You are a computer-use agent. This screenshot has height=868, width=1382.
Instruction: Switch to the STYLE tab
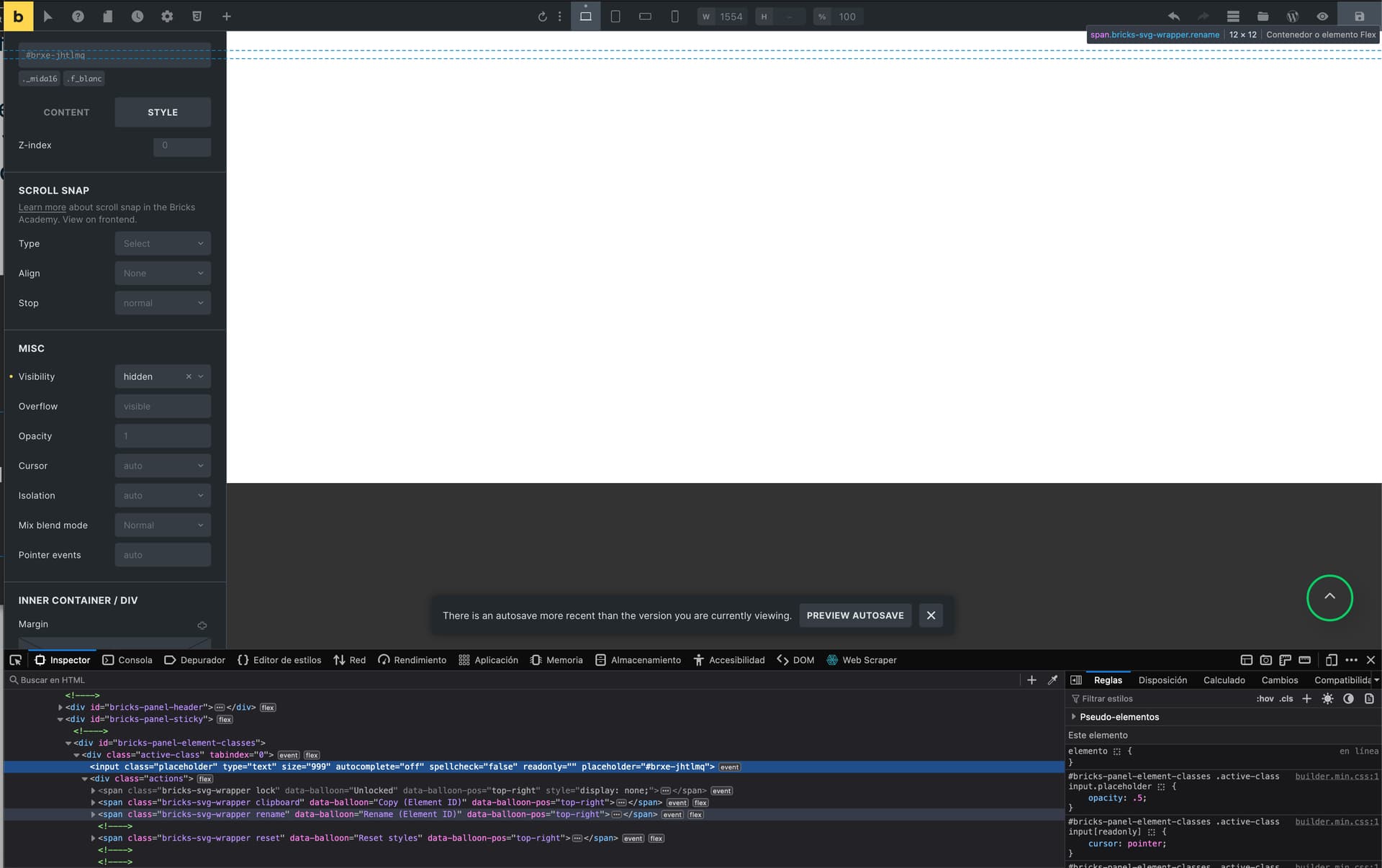(163, 112)
